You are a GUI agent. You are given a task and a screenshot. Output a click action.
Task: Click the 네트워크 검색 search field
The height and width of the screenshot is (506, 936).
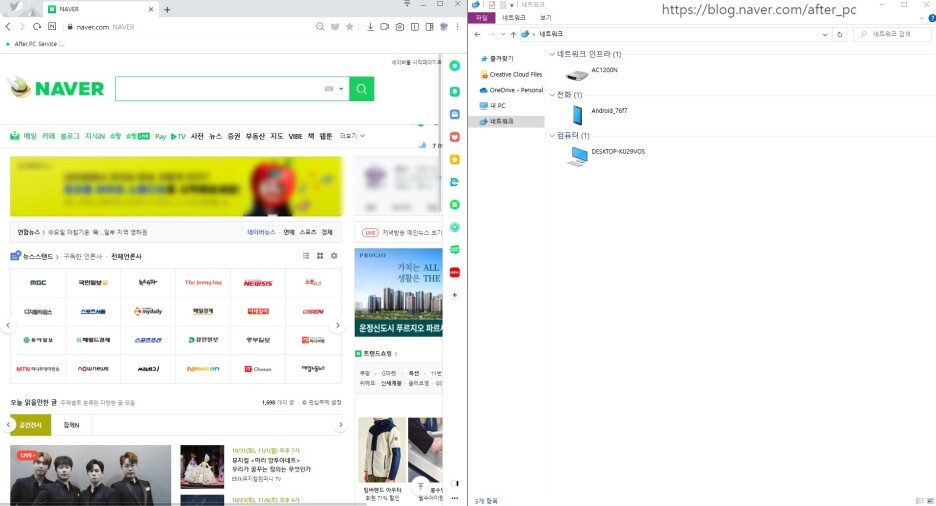(x=892, y=35)
